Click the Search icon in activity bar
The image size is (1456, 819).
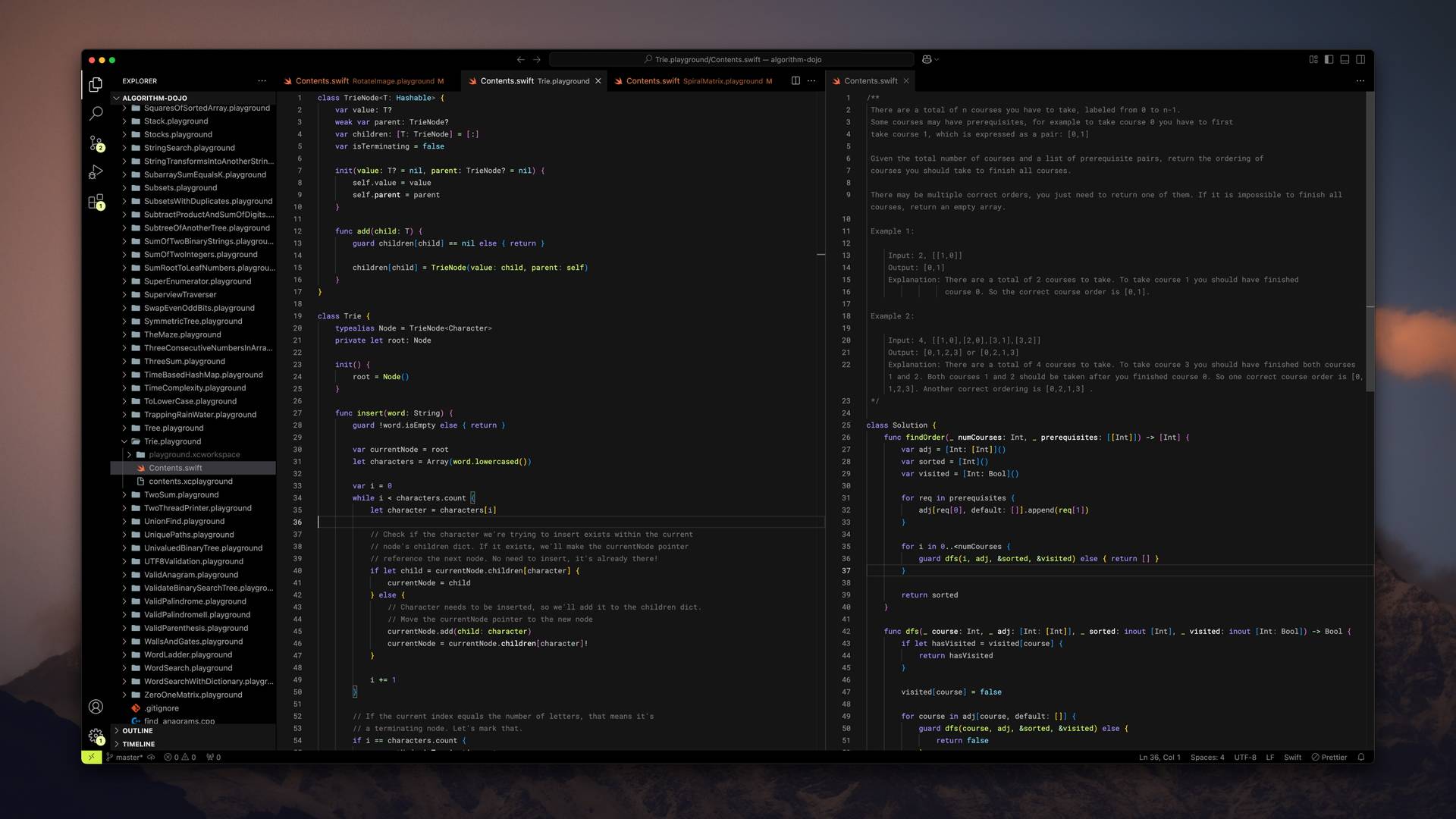pyautogui.click(x=96, y=113)
